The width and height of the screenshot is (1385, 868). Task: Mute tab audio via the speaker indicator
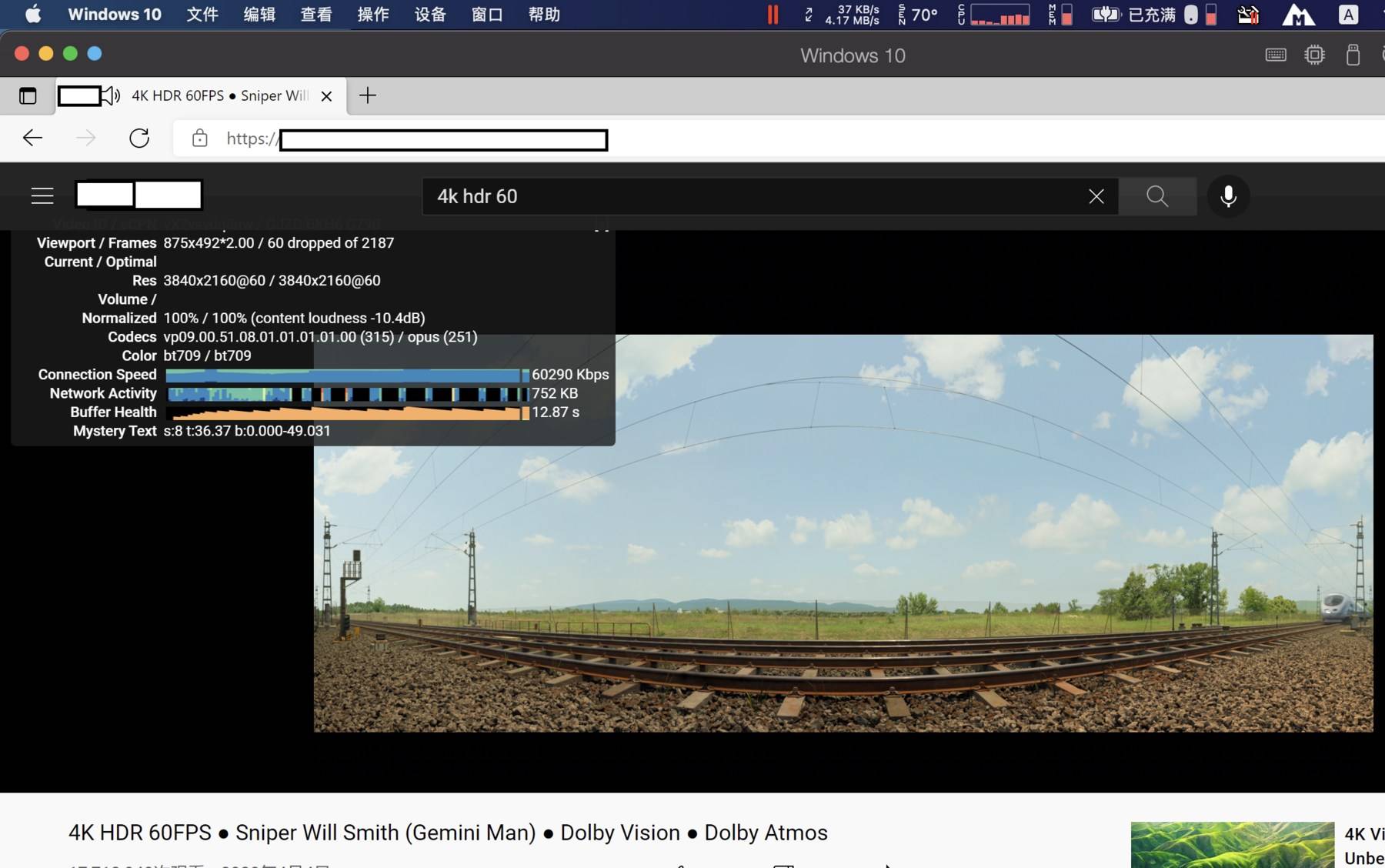(x=112, y=95)
